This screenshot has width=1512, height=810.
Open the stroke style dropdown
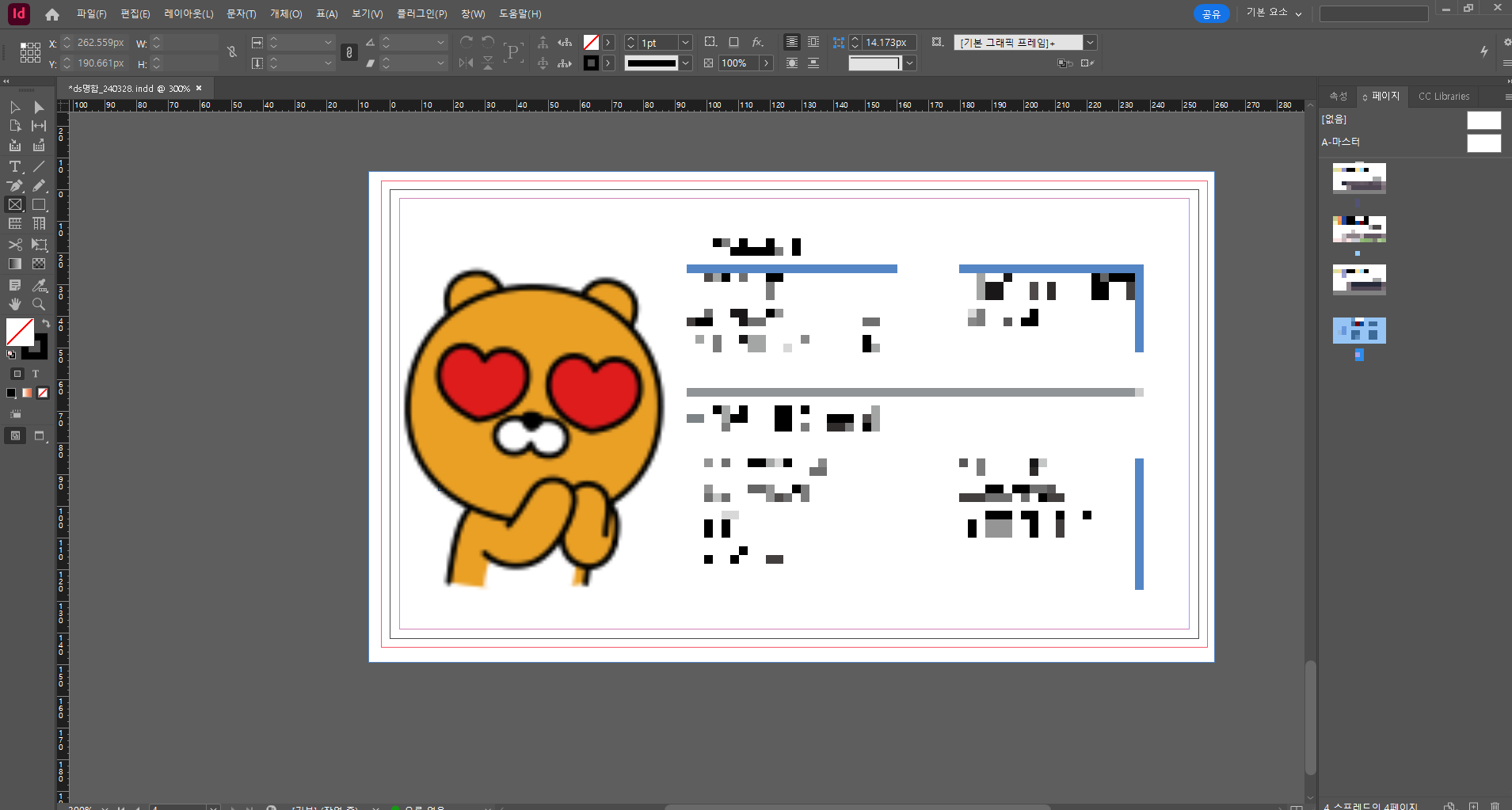pos(686,63)
